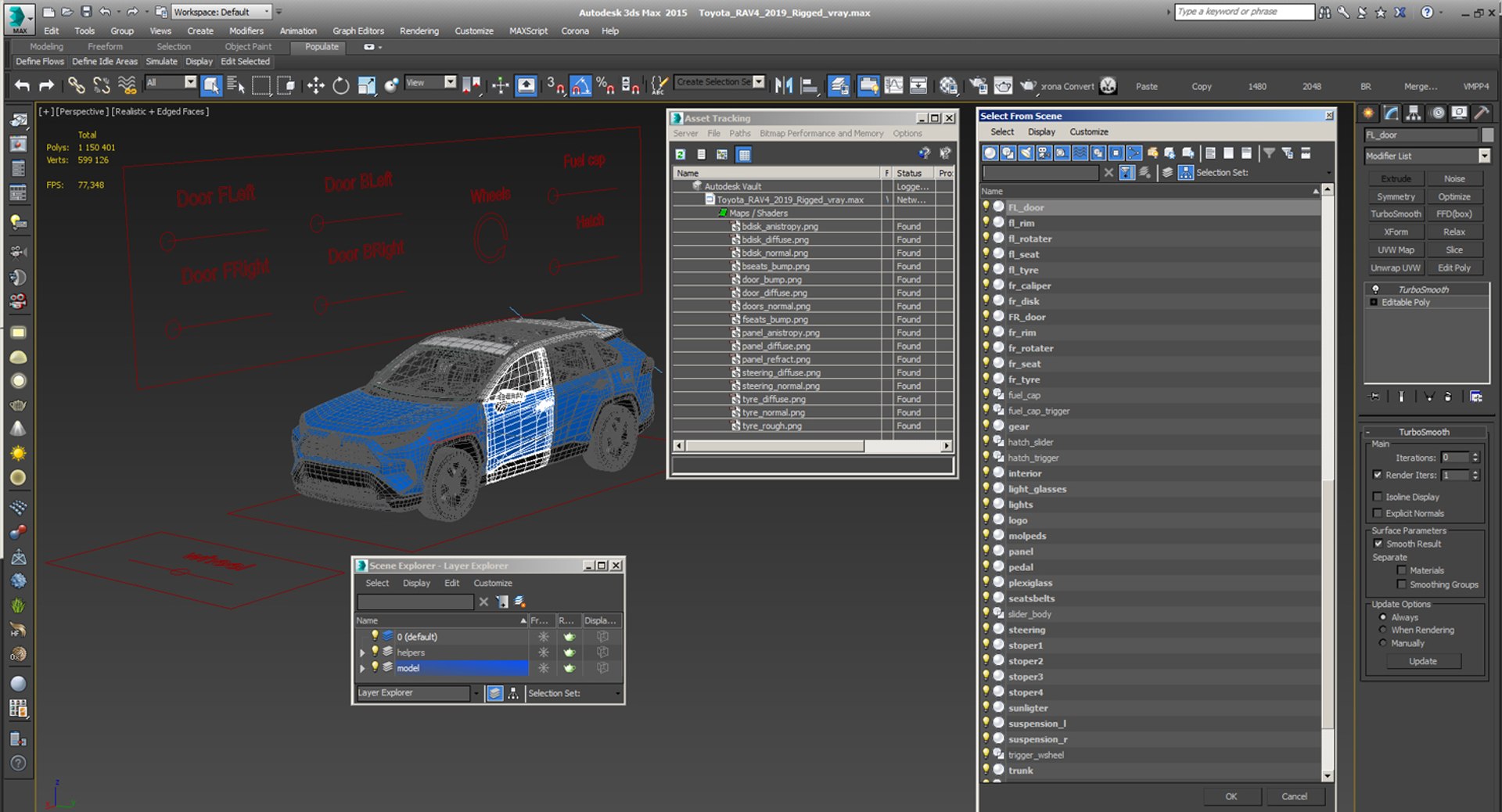Activate the Select and Scale tool
Viewport: 1502px width, 812px height.
coord(366,85)
